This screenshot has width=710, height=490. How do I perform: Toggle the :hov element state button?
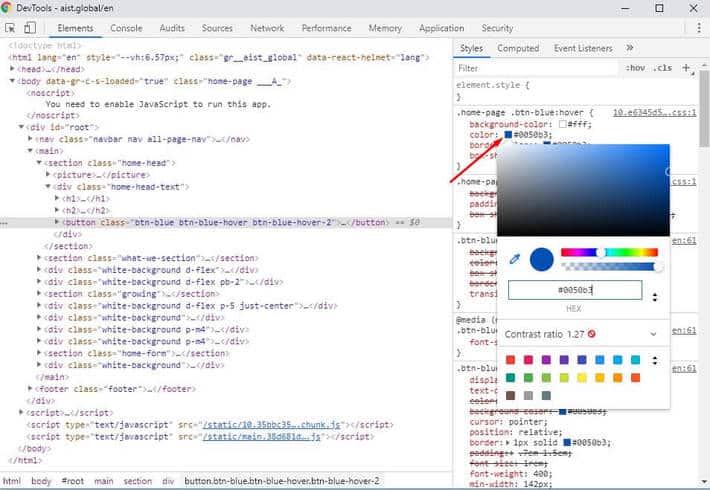pyautogui.click(x=635, y=68)
